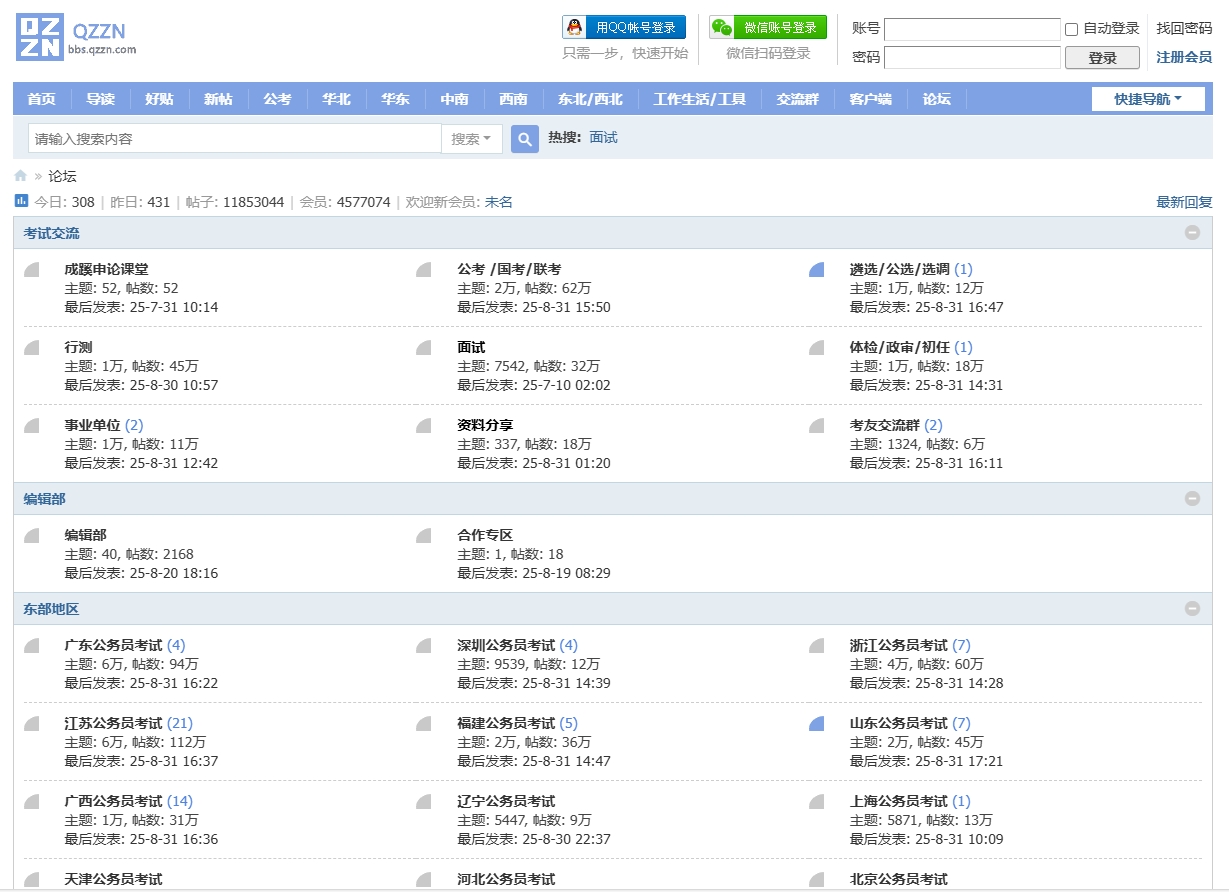Click the magnifying glass search icon
The height and width of the screenshot is (892, 1229).
(x=524, y=138)
